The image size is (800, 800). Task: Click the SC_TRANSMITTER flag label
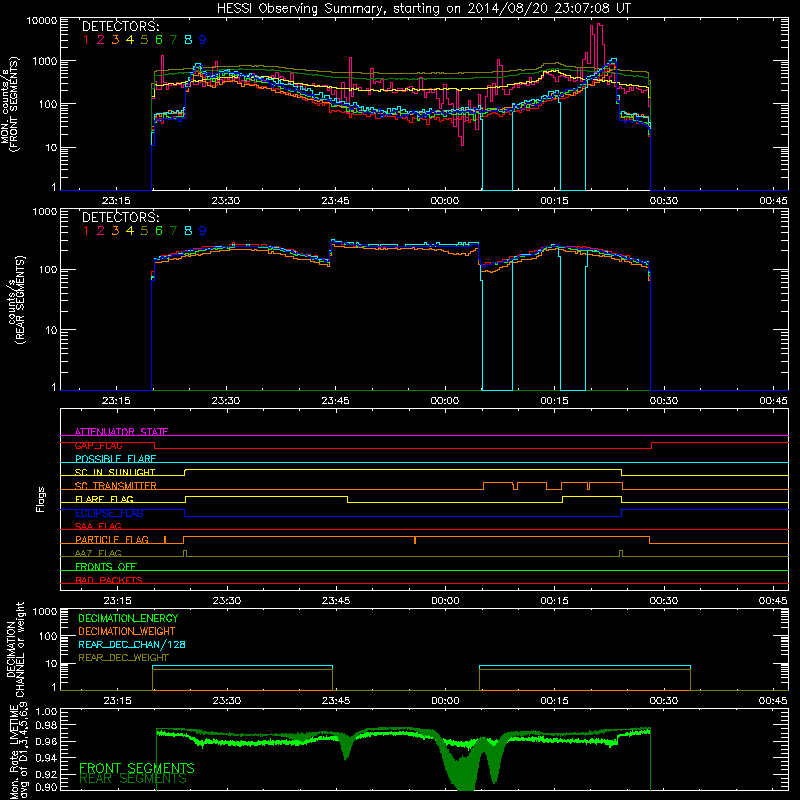coord(116,486)
